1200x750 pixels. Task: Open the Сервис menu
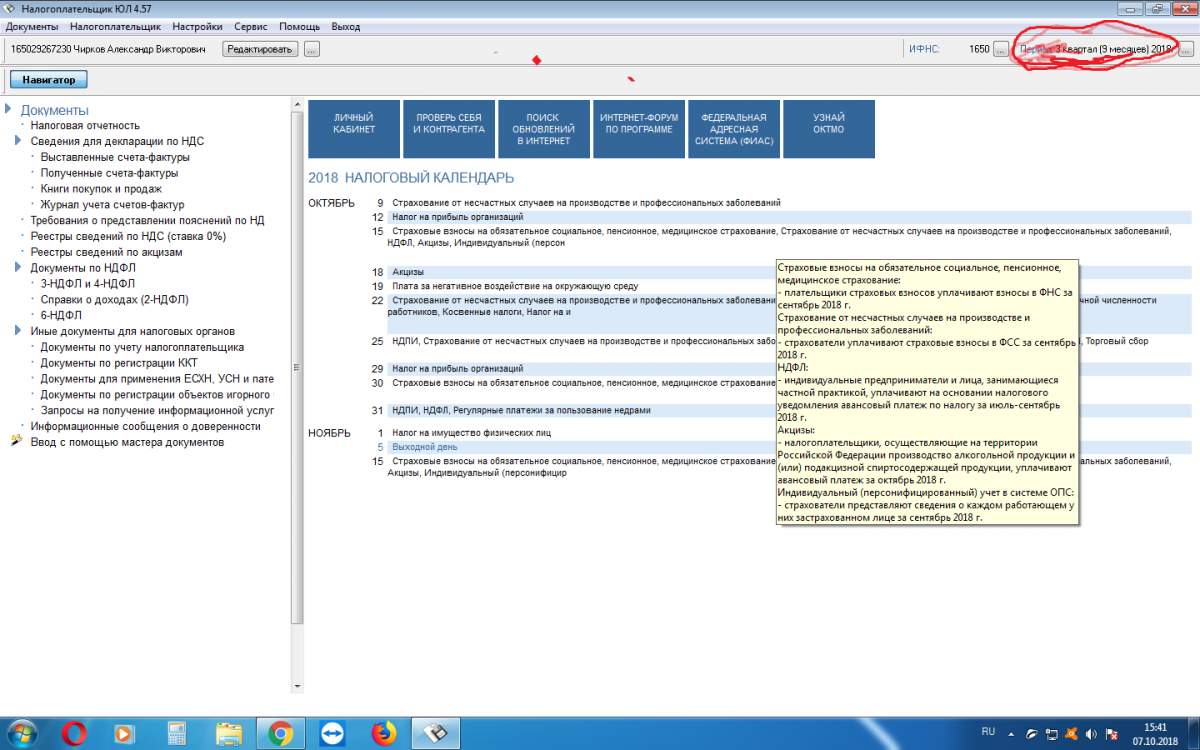point(251,27)
